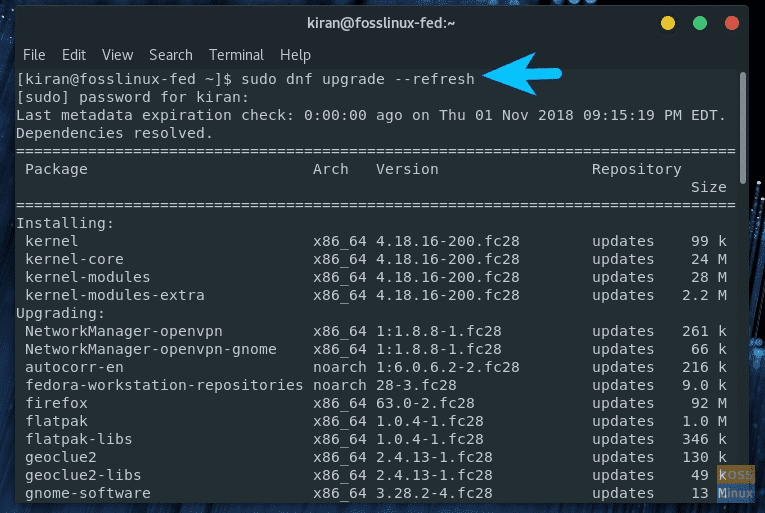Click the kiran@fosslinux-fed:~ window title
The width and height of the screenshot is (765, 513).
pyautogui.click(x=381, y=23)
